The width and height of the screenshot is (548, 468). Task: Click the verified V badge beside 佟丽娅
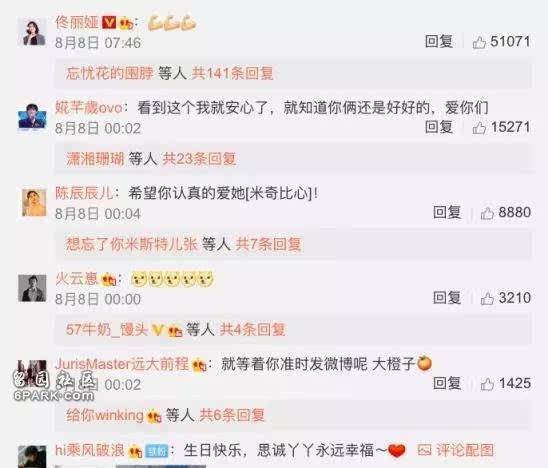(x=109, y=23)
